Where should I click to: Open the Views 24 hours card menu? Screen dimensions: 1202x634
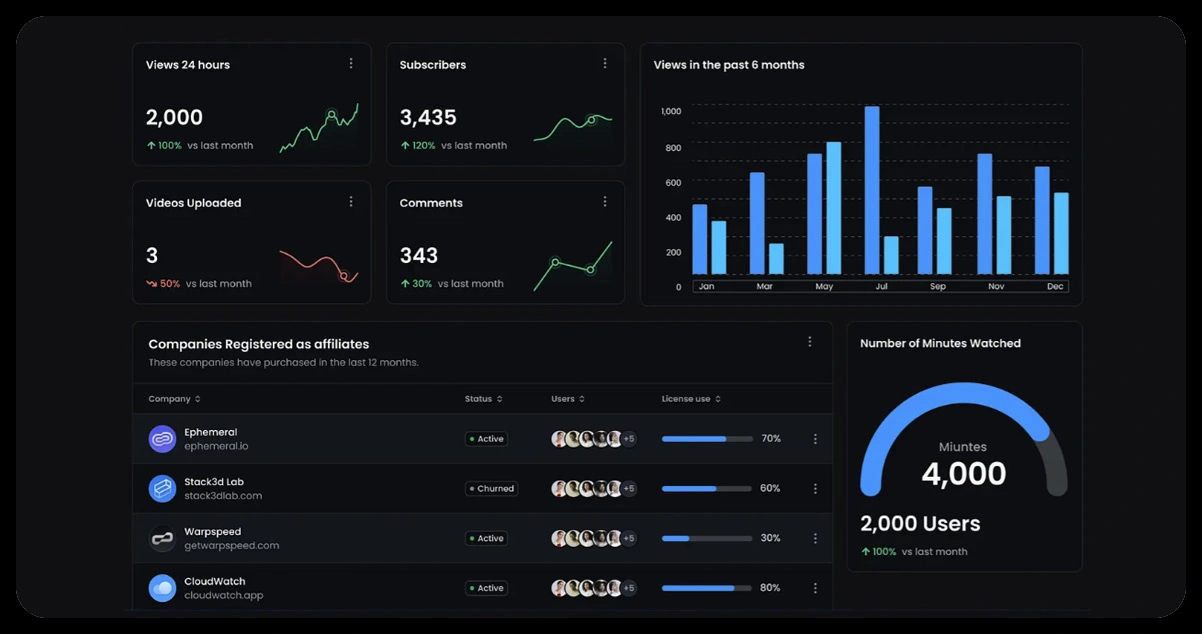[351, 64]
